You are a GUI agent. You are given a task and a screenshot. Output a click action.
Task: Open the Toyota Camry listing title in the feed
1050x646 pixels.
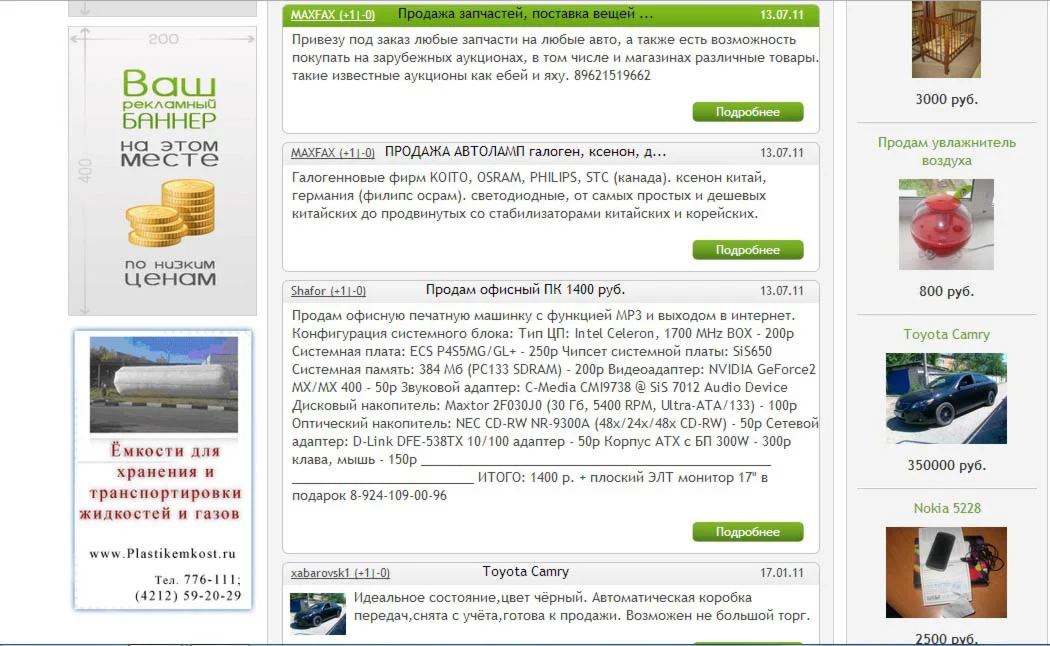[525, 572]
